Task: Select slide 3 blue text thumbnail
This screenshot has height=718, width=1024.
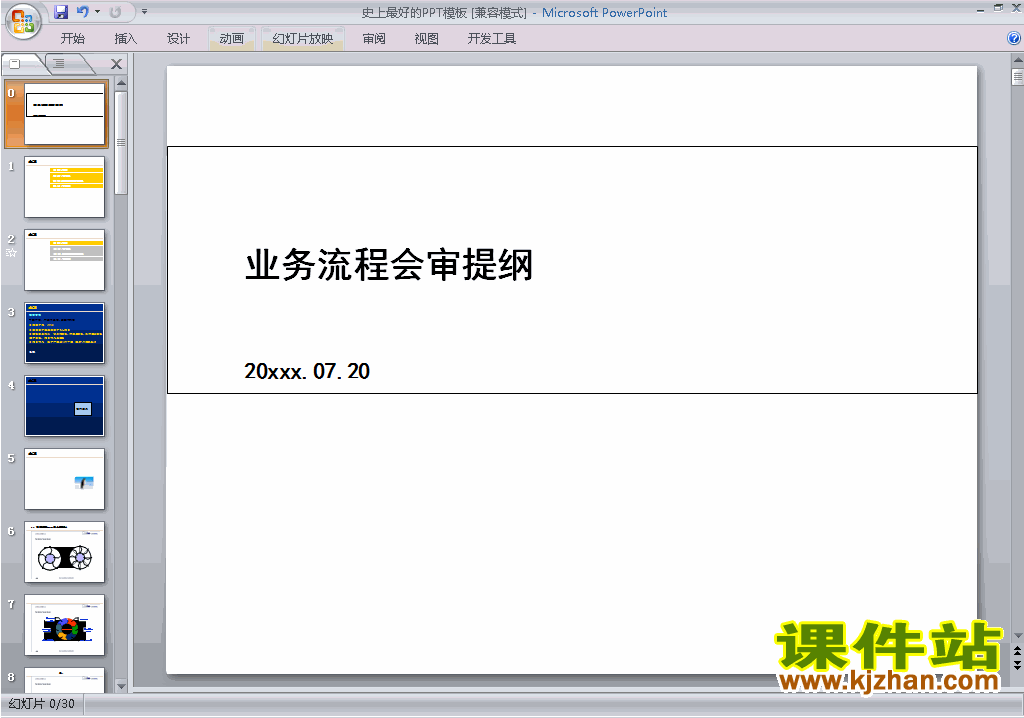Action: point(64,333)
